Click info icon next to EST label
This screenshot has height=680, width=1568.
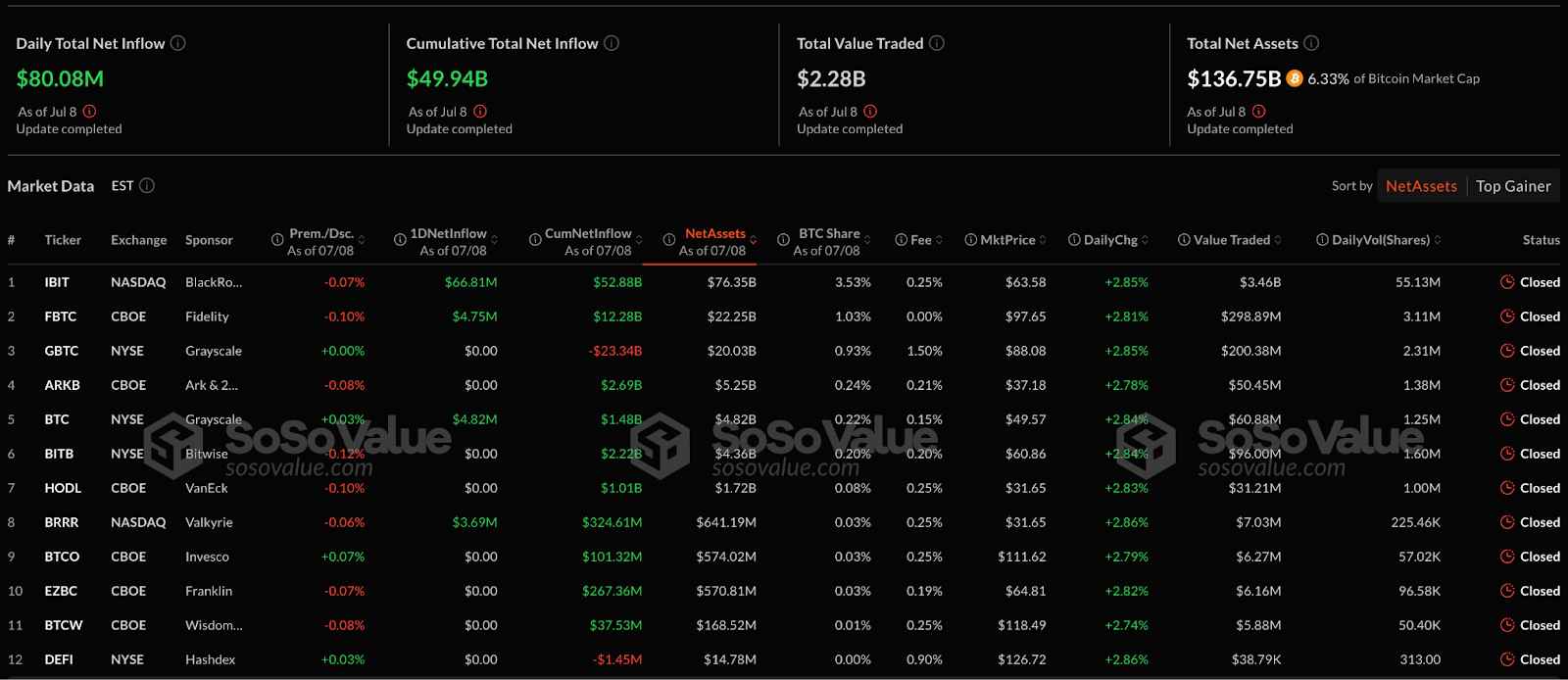pos(147,185)
